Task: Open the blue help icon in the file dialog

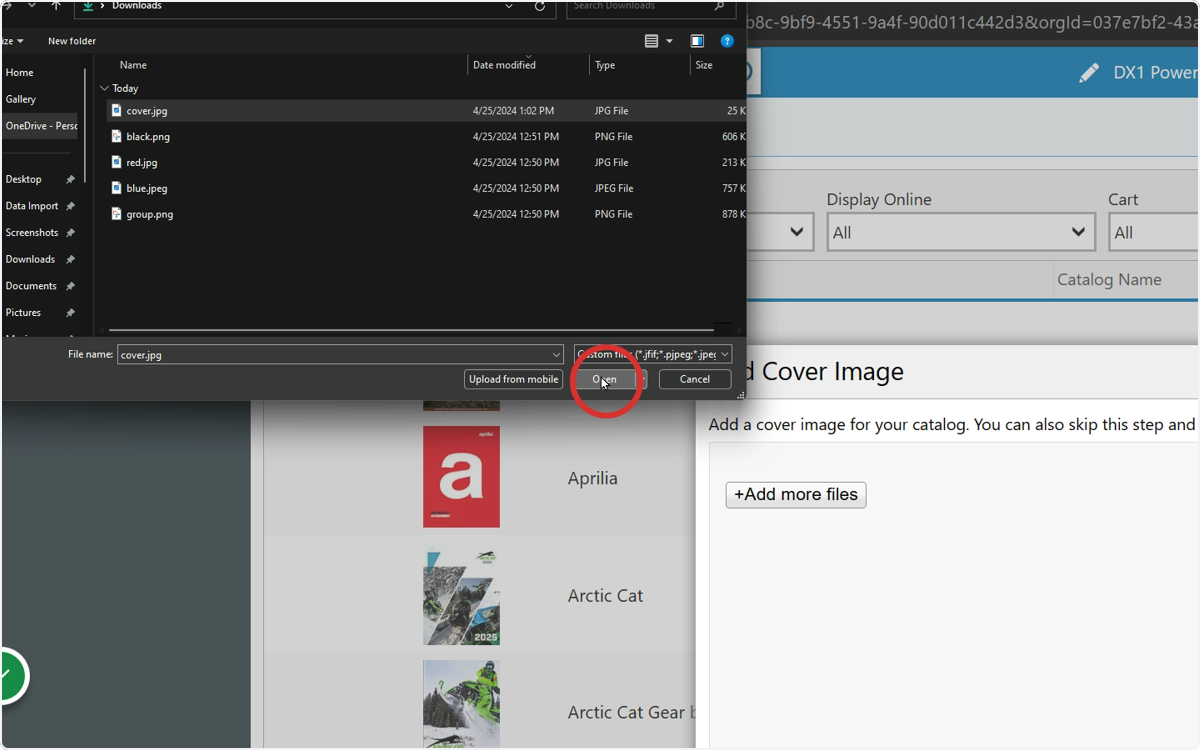Action: pyautogui.click(x=727, y=41)
